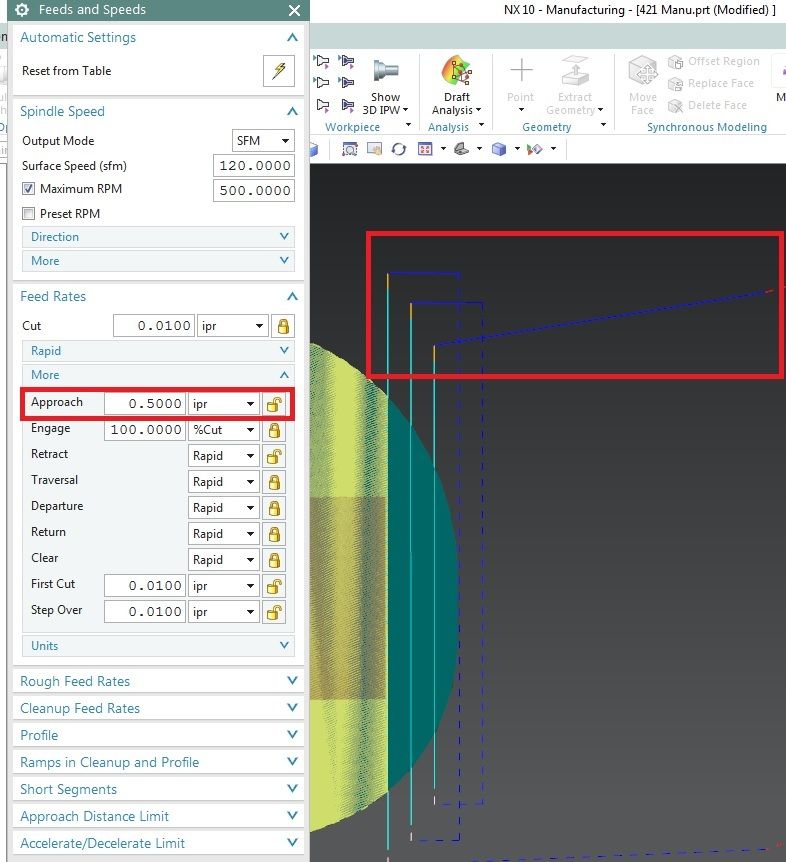Image resolution: width=786 pixels, height=862 pixels.
Task: Expand the Profile section
Action: click(158, 735)
